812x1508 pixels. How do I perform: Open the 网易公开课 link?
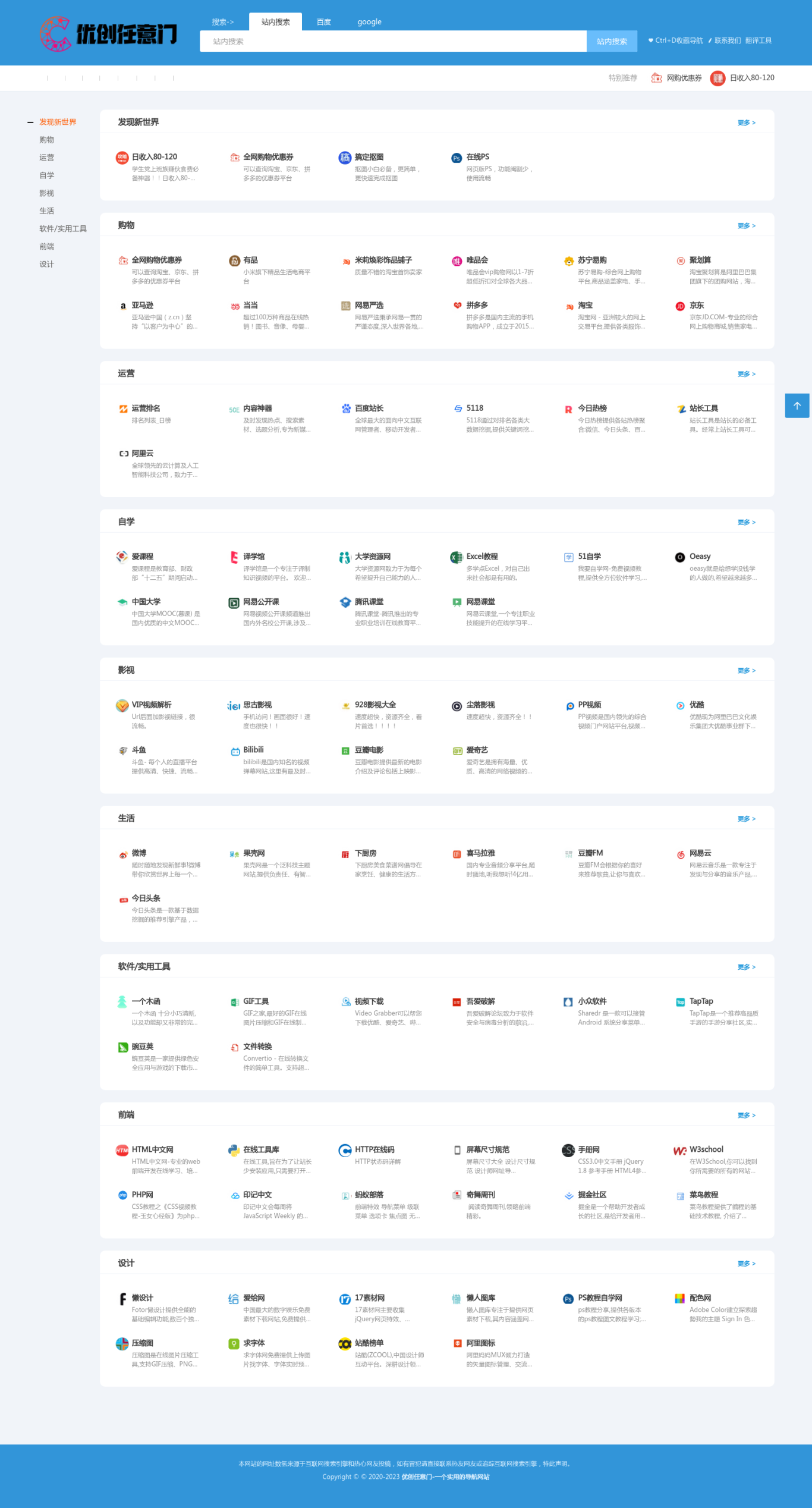261,602
